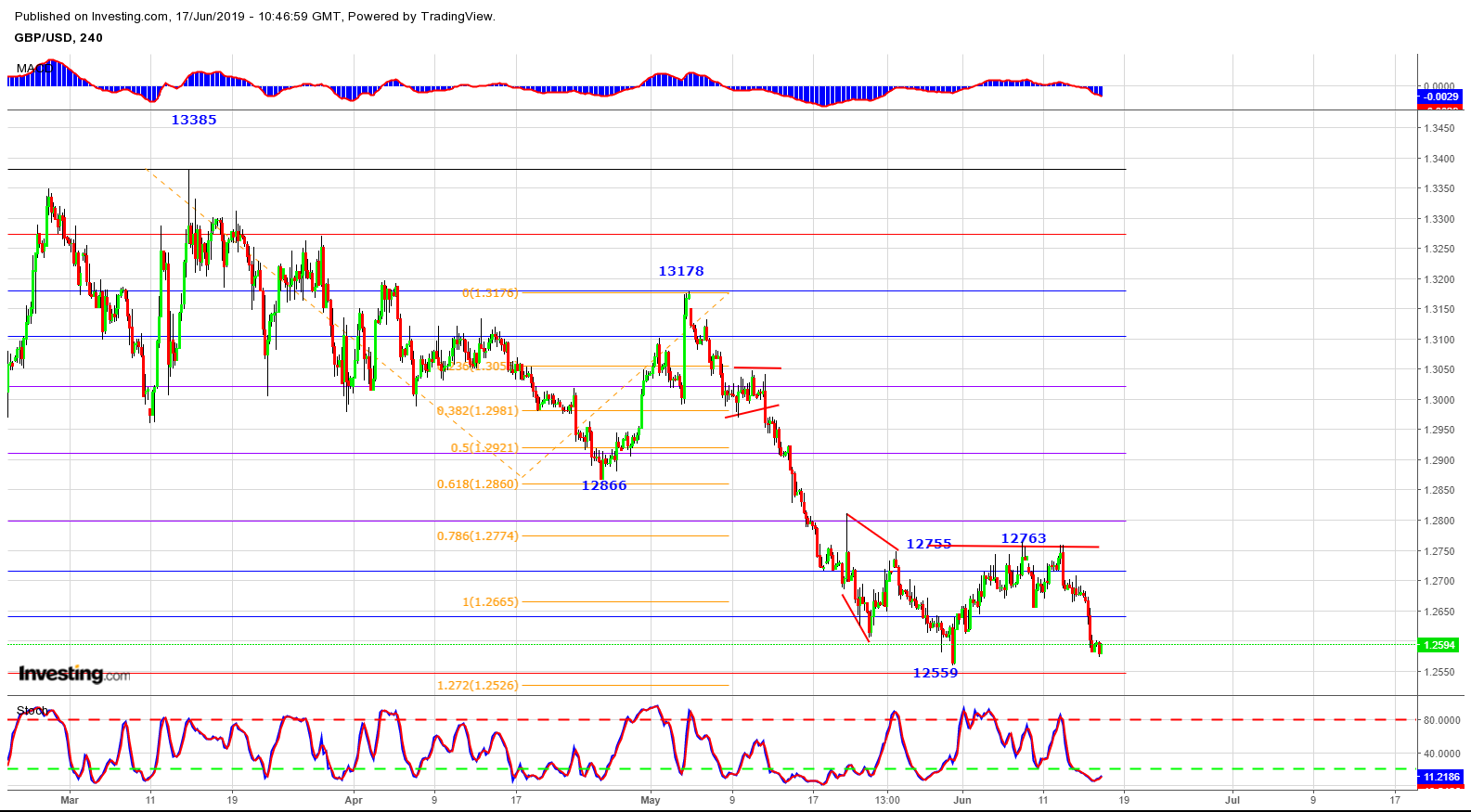Select the May date on time axis
Image resolution: width=1471 pixels, height=812 pixels.
(650, 799)
